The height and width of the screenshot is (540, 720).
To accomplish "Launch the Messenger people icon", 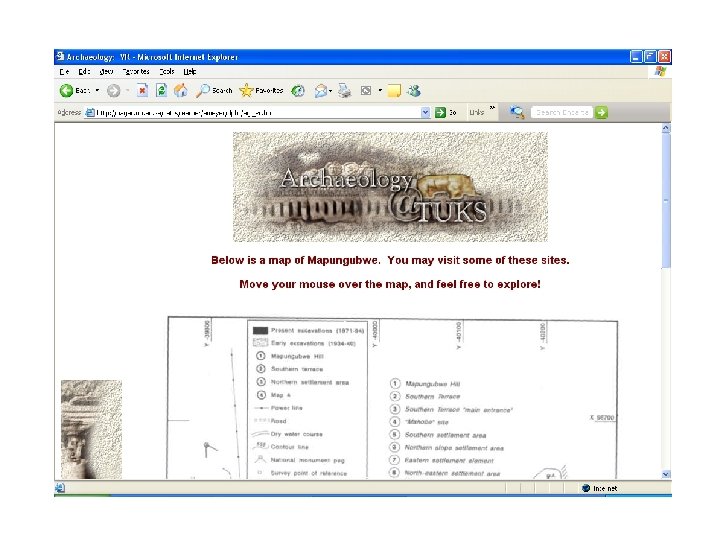I will 414,90.
